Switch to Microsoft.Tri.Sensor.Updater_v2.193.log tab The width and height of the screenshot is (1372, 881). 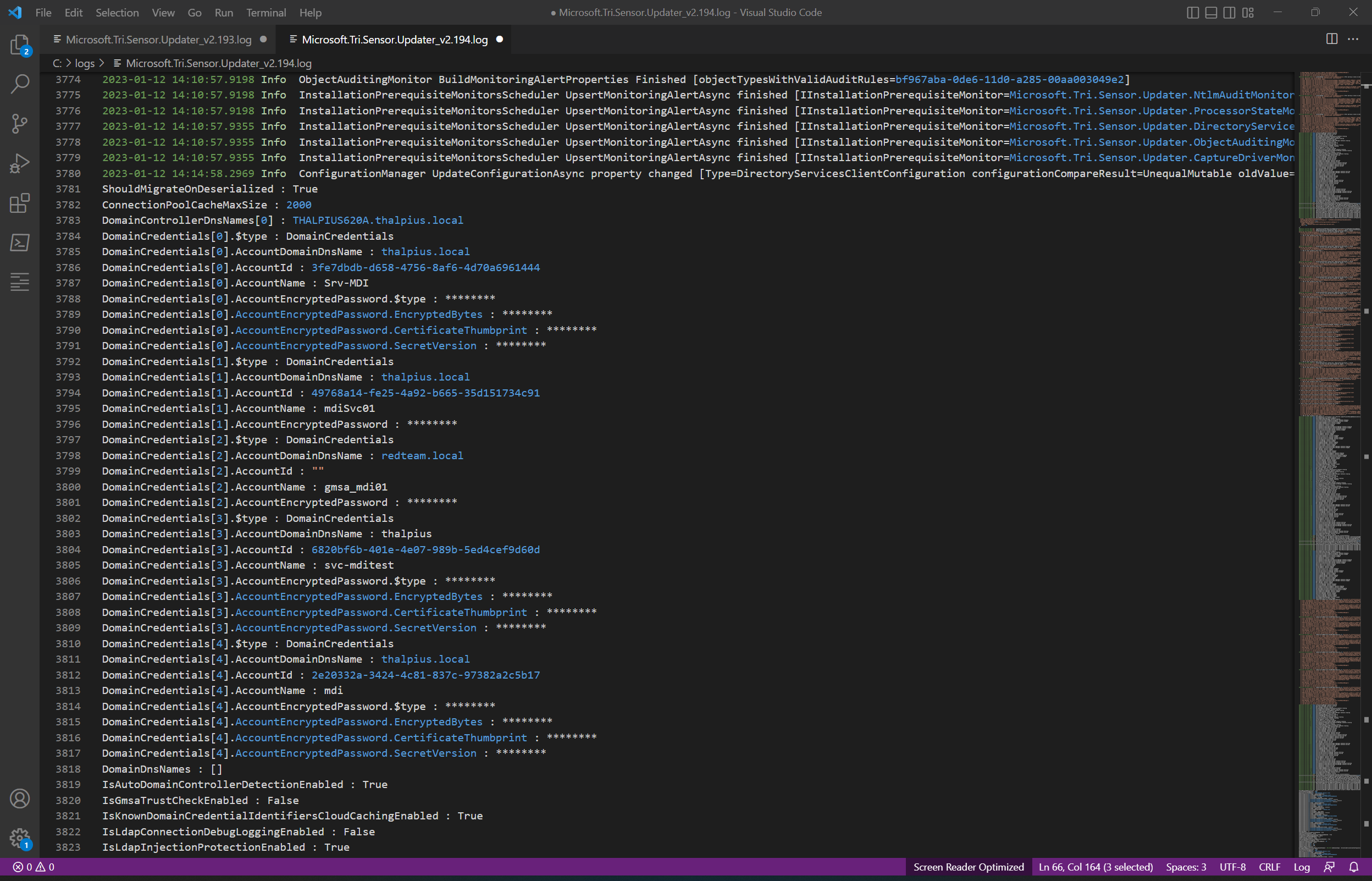[158, 40]
